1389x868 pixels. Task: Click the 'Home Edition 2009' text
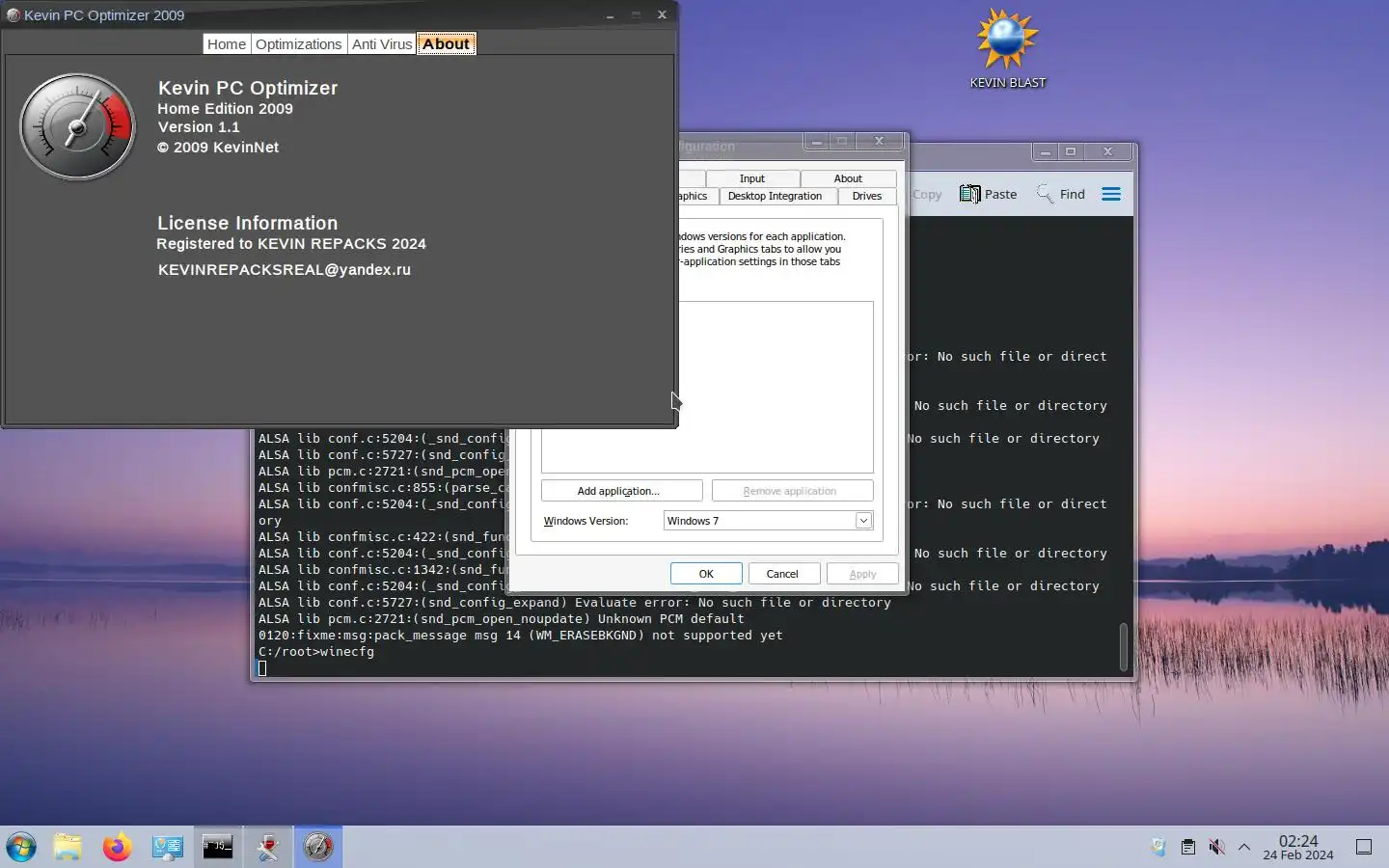point(226,109)
